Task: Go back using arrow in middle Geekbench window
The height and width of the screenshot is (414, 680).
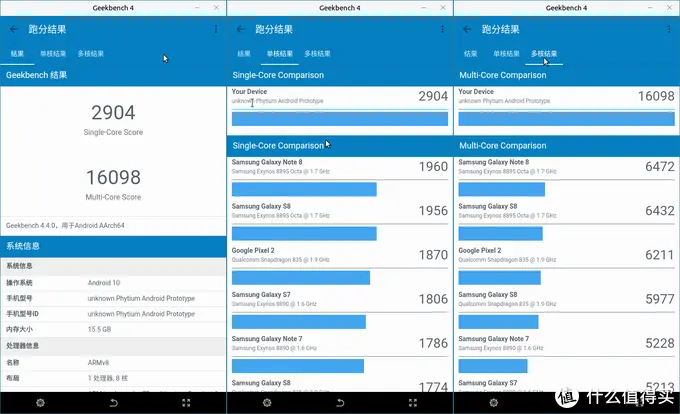Action: (241, 29)
